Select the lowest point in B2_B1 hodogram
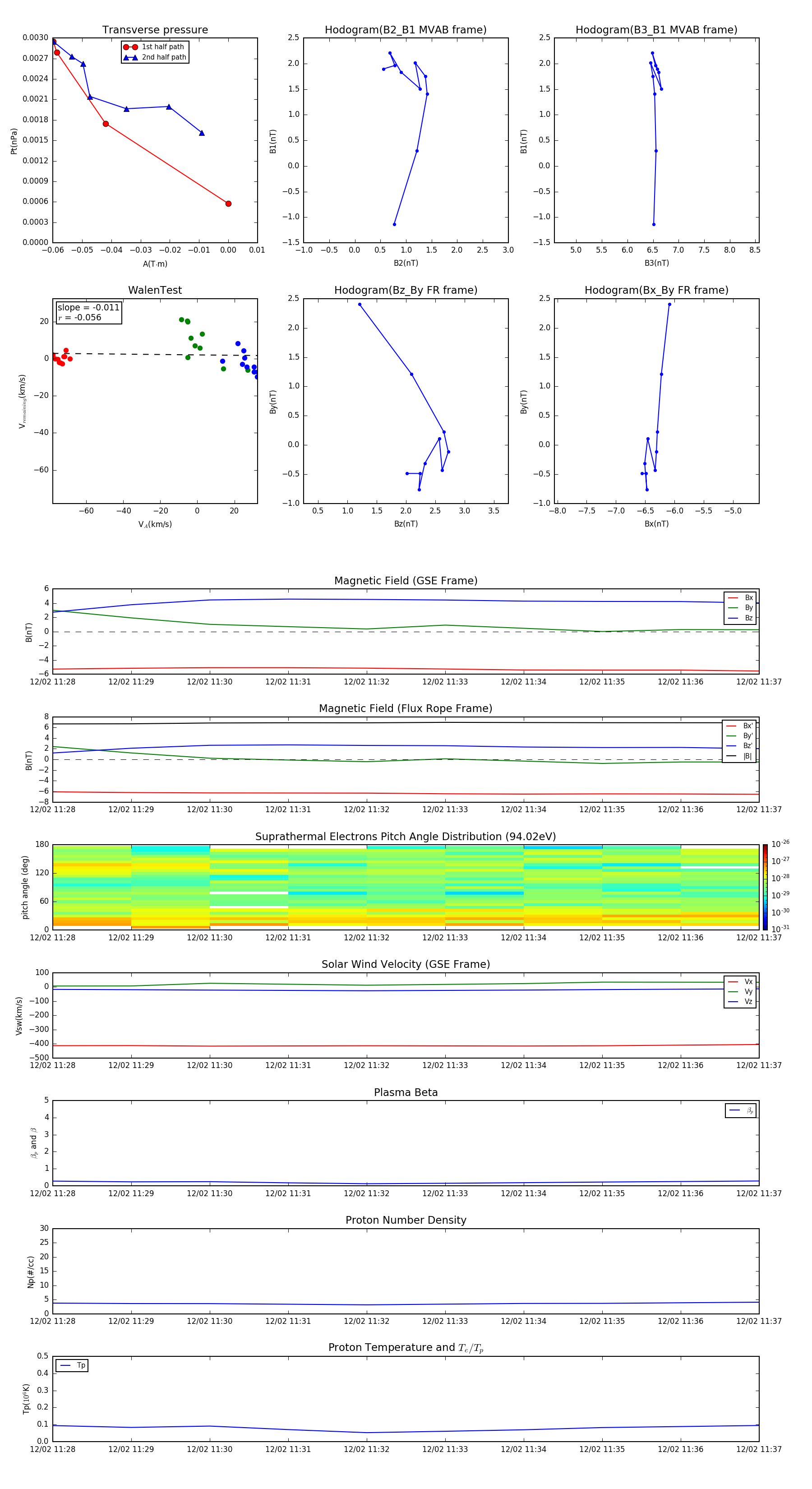Image resolution: width=812 pixels, height=1489 pixels. [394, 224]
